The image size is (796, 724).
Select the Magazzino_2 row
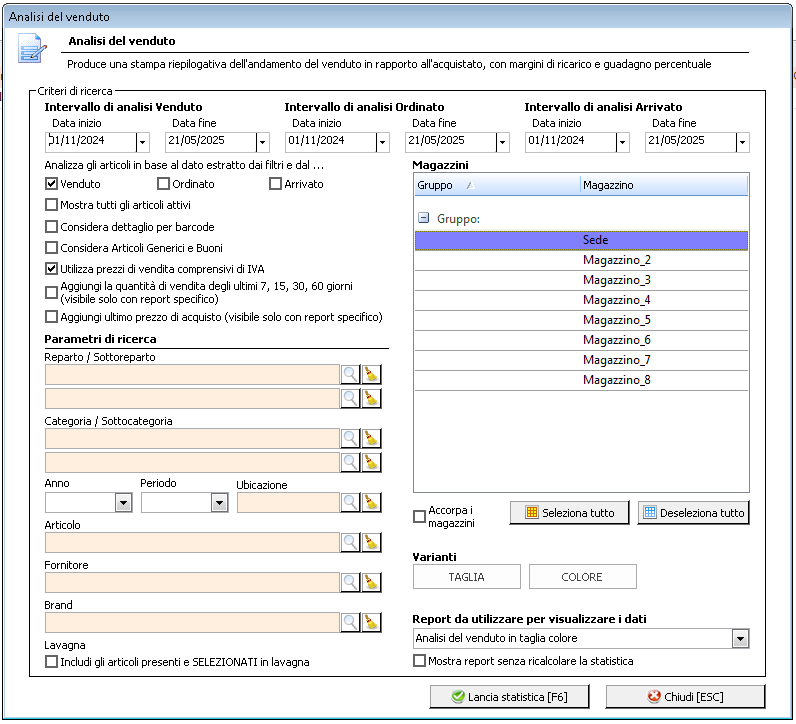tap(581, 260)
